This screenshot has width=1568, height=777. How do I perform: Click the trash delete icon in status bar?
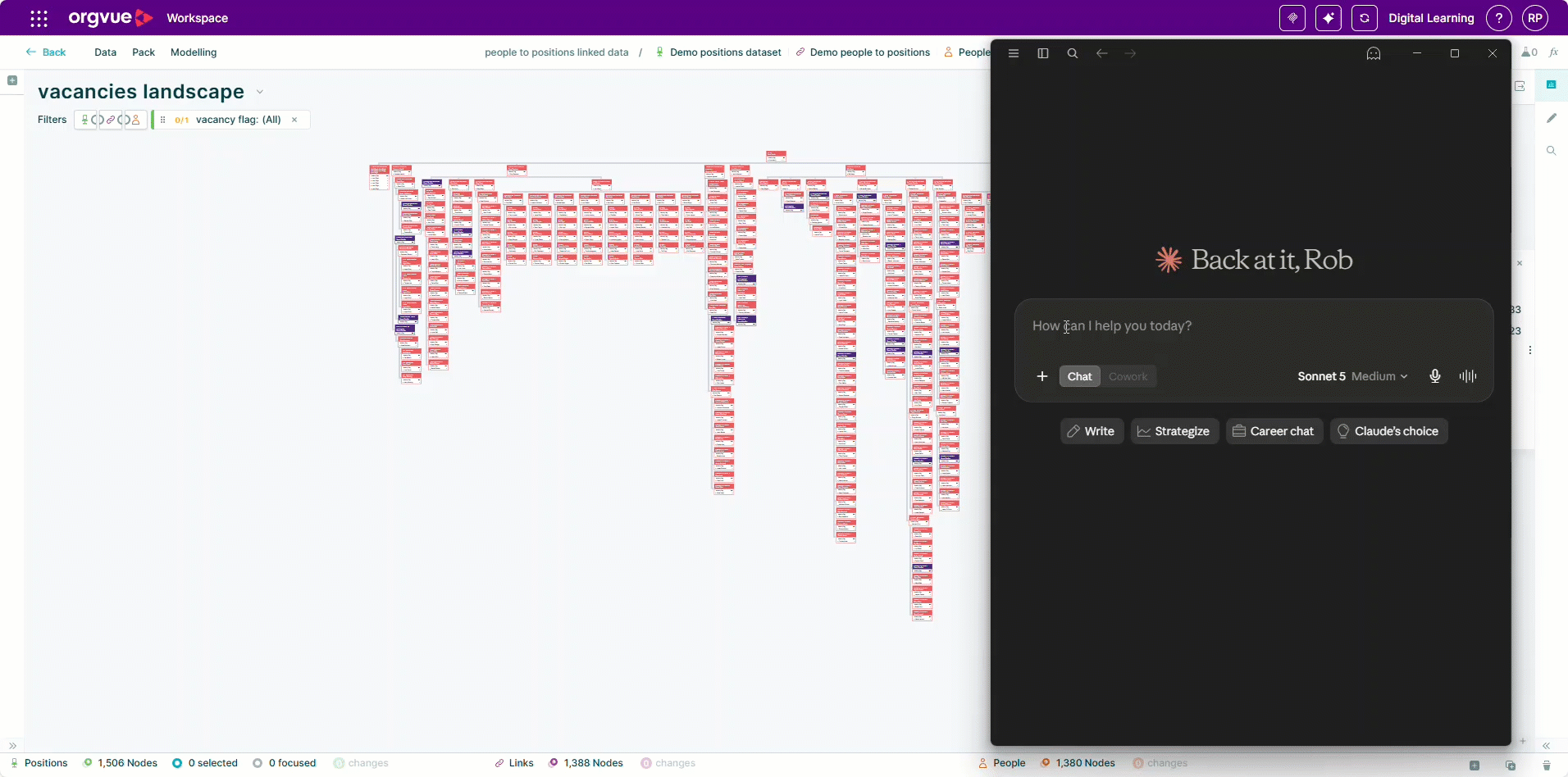pos(1547,766)
